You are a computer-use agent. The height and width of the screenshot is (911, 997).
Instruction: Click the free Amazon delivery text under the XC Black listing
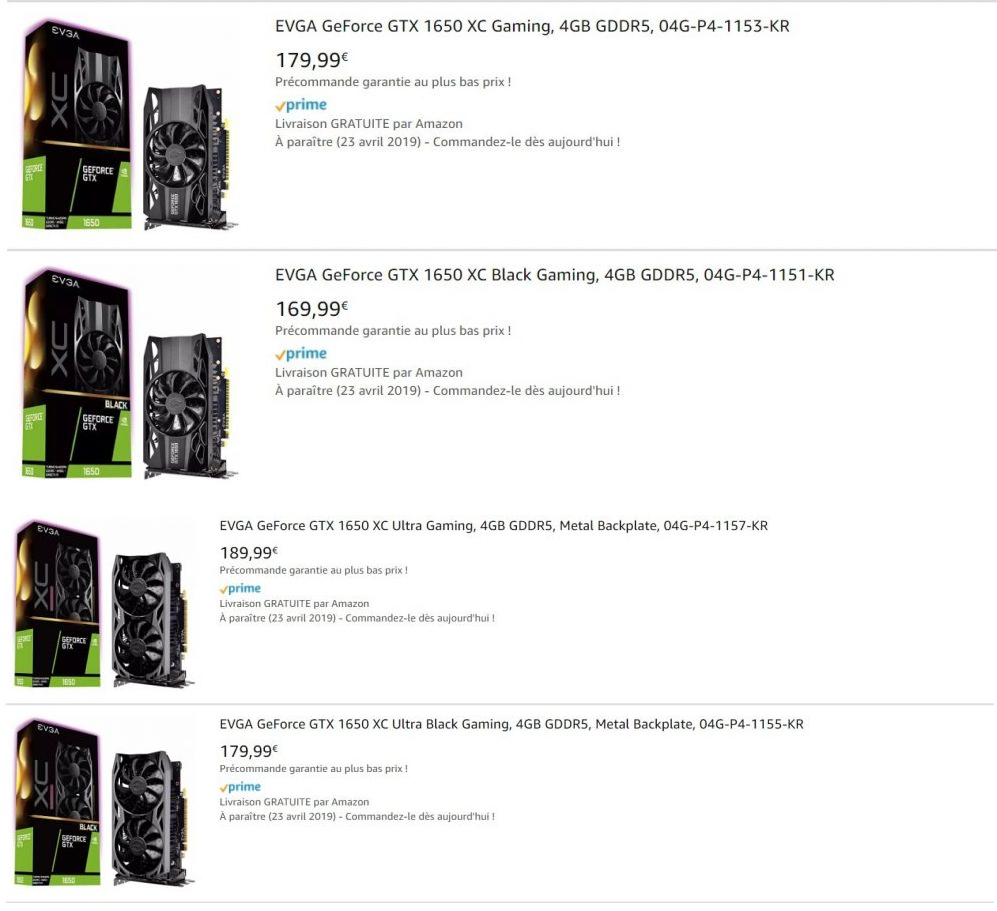point(369,373)
